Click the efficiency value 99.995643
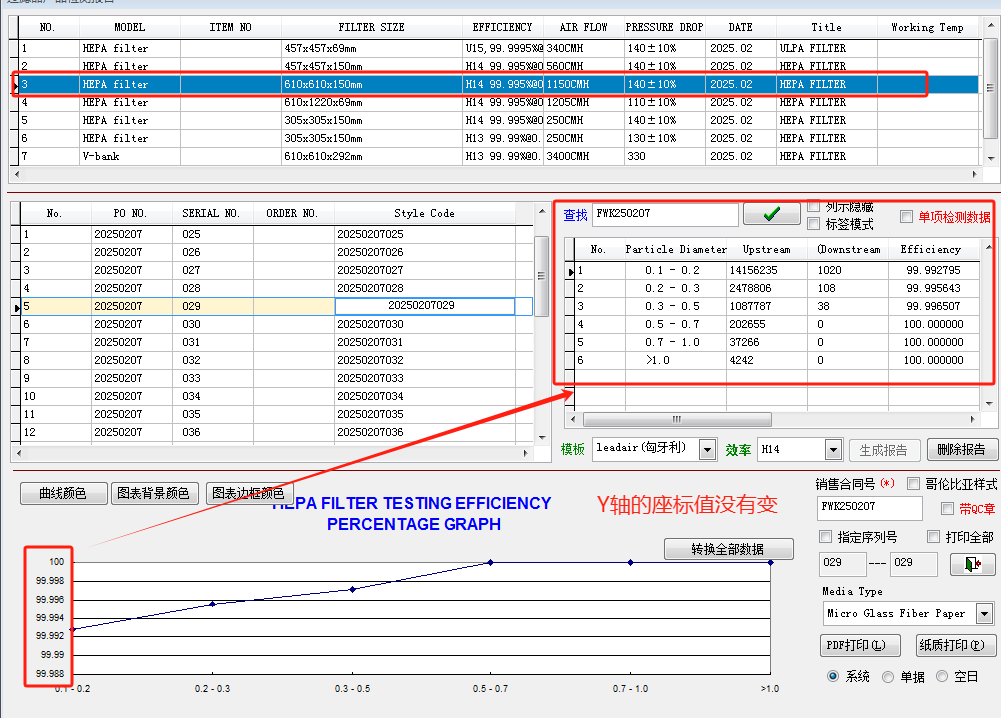 (934, 288)
